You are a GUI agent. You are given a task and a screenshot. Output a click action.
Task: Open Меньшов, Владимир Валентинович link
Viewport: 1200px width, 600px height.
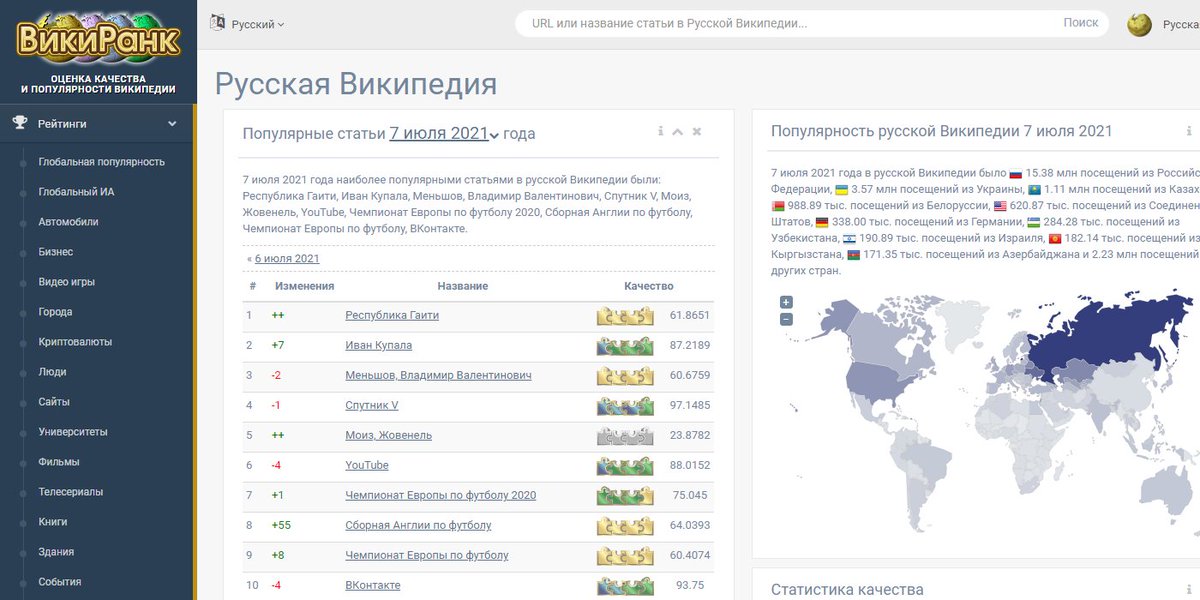click(x=438, y=375)
